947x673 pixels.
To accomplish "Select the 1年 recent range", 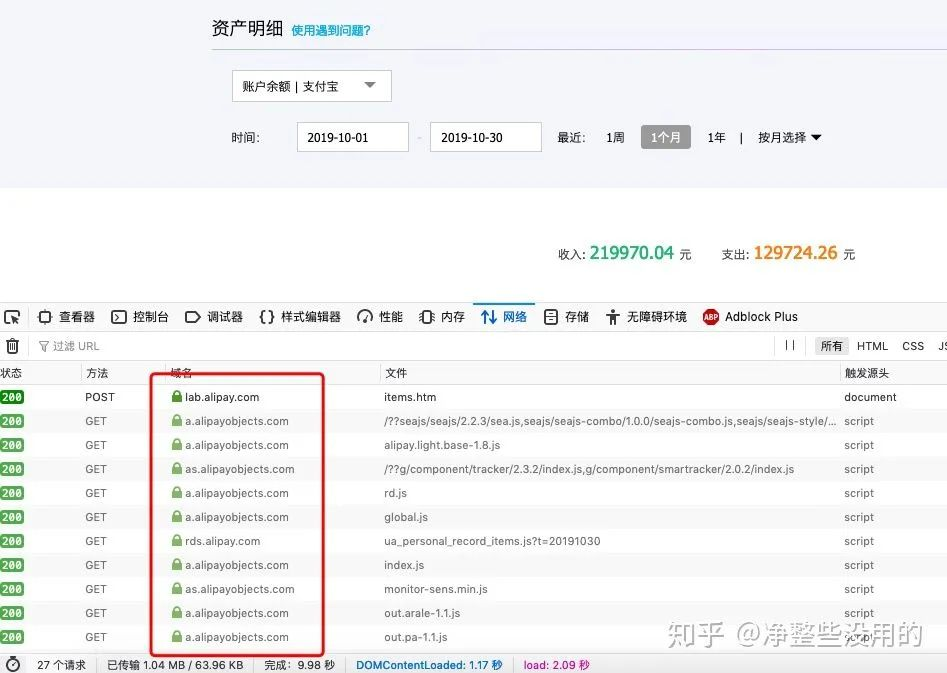I will click(716, 138).
